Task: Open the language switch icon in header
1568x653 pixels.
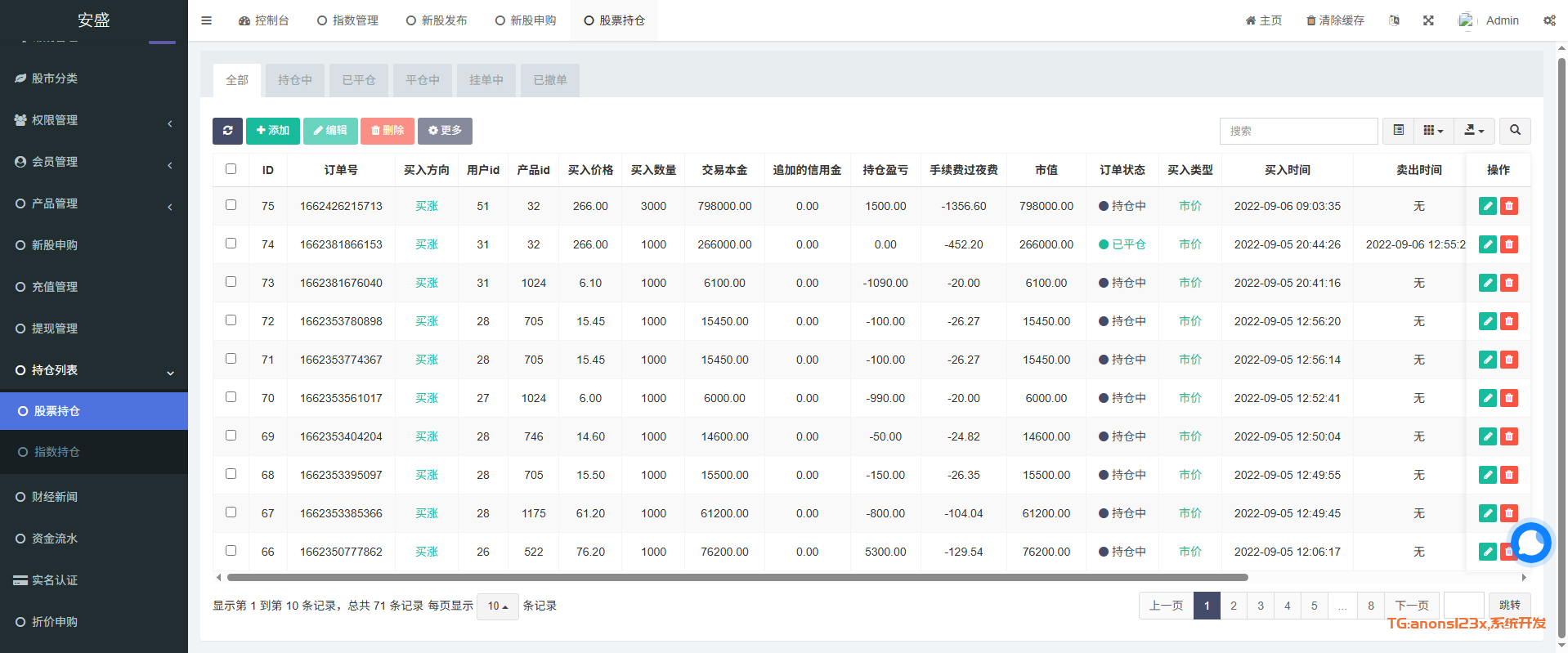Action: click(1394, 20)
